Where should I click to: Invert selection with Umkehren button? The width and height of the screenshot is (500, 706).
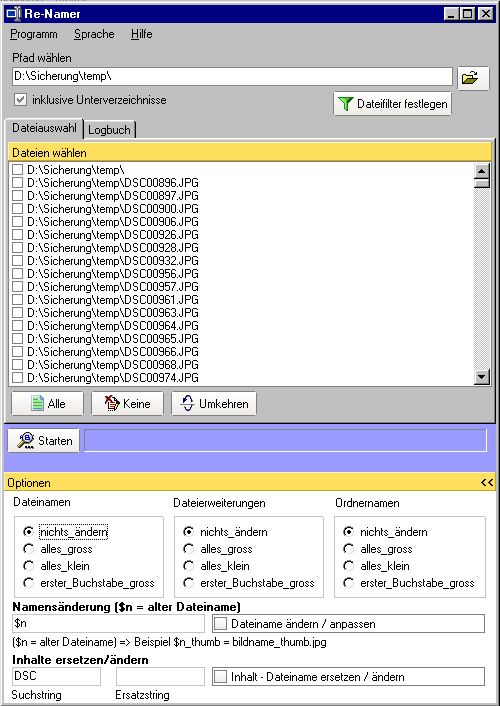[214, 403]
